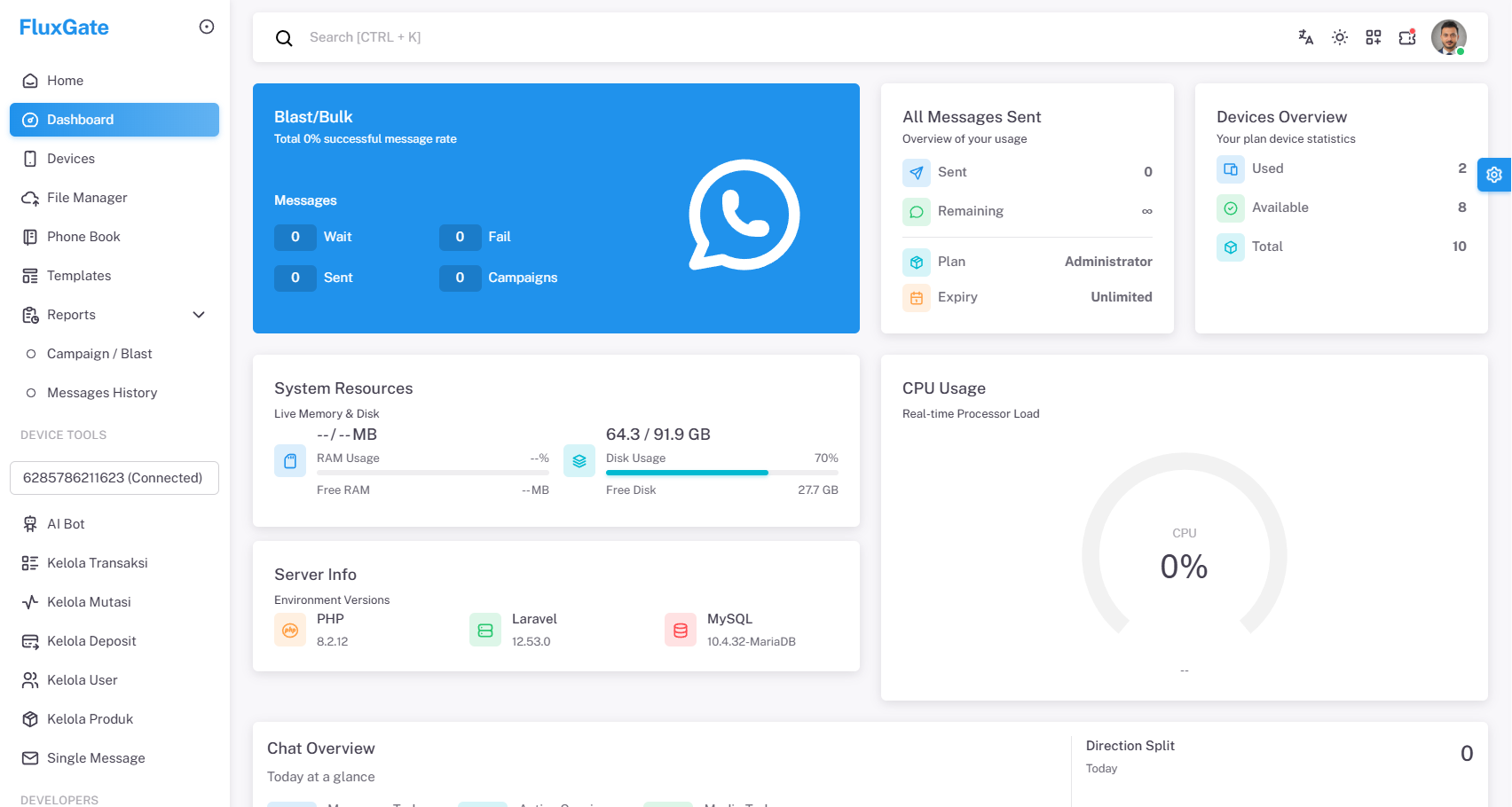
Task: Expand the Reports menu chevron
Action: click(199, 315)
